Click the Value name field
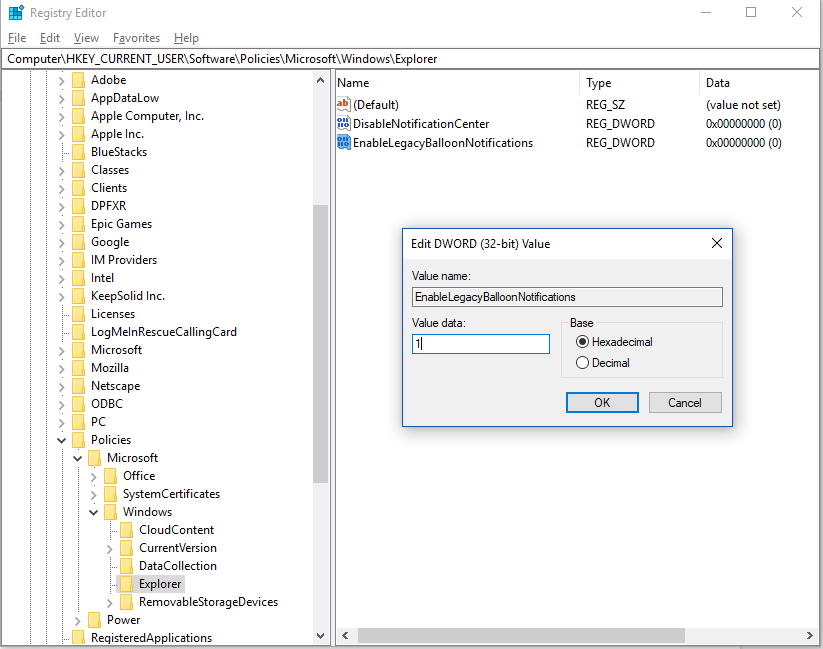823x649 pixels. click(567, 297)
